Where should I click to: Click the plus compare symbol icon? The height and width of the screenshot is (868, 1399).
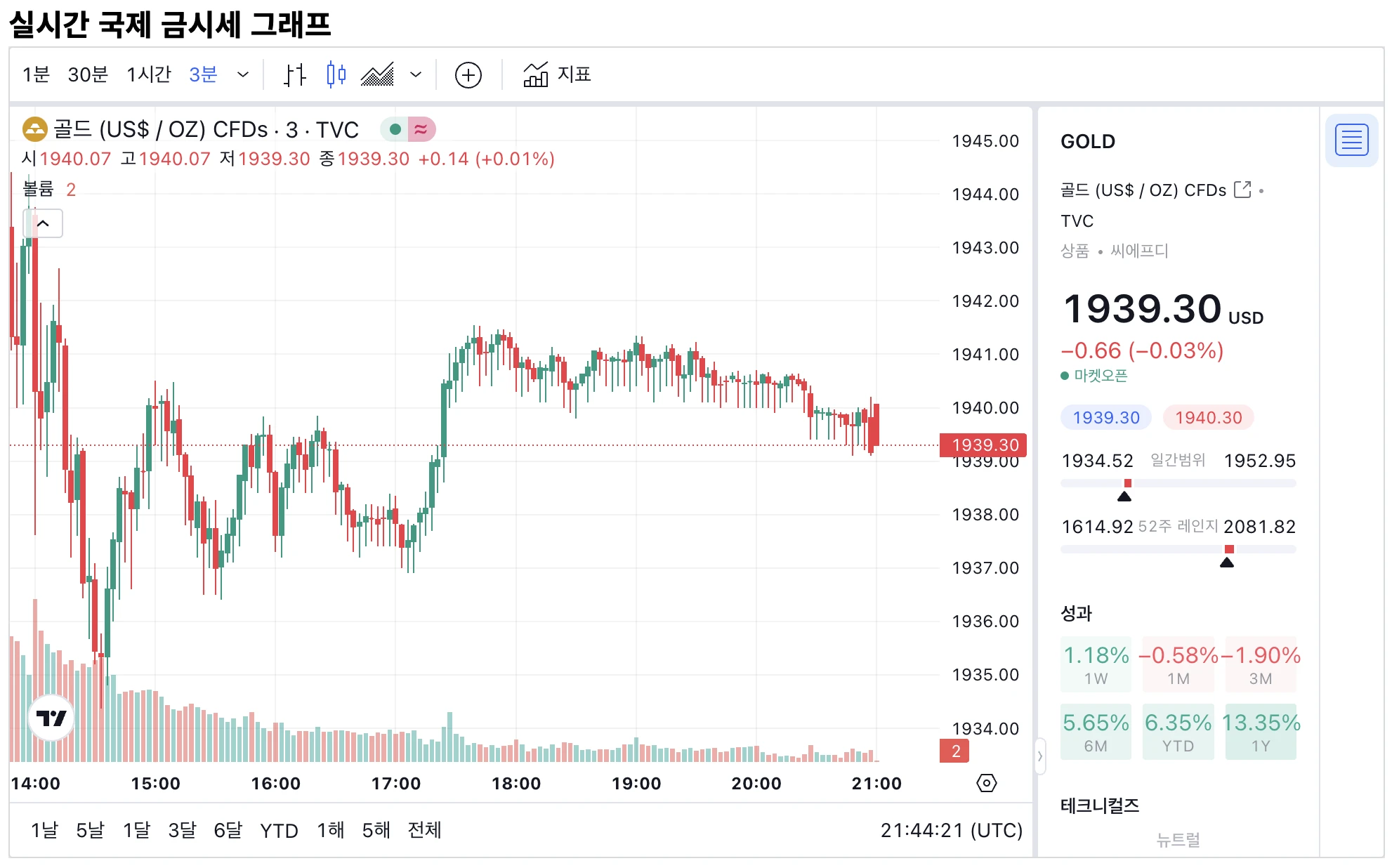(x=468, y=74)
